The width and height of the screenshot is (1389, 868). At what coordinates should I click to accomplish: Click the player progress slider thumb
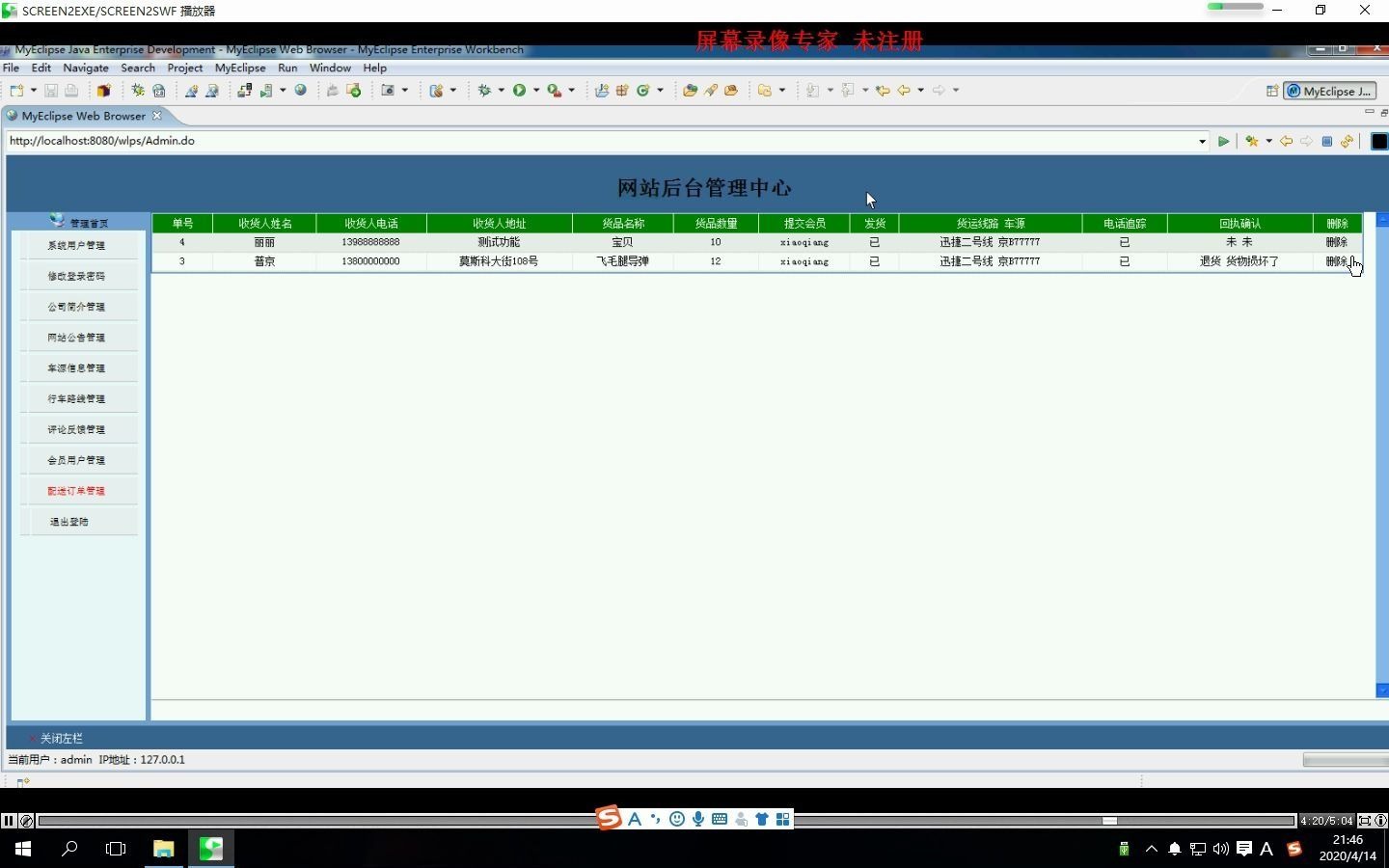(x=1109, y=821)
